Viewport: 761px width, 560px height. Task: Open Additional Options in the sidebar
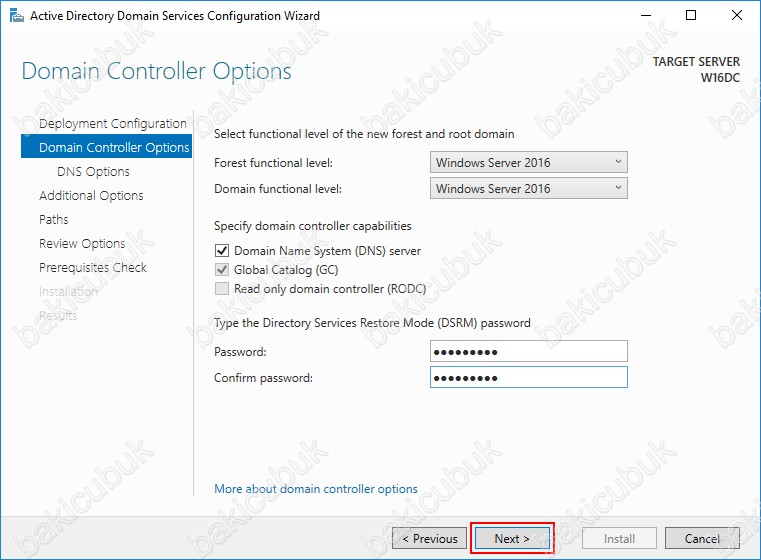(91, 195)
